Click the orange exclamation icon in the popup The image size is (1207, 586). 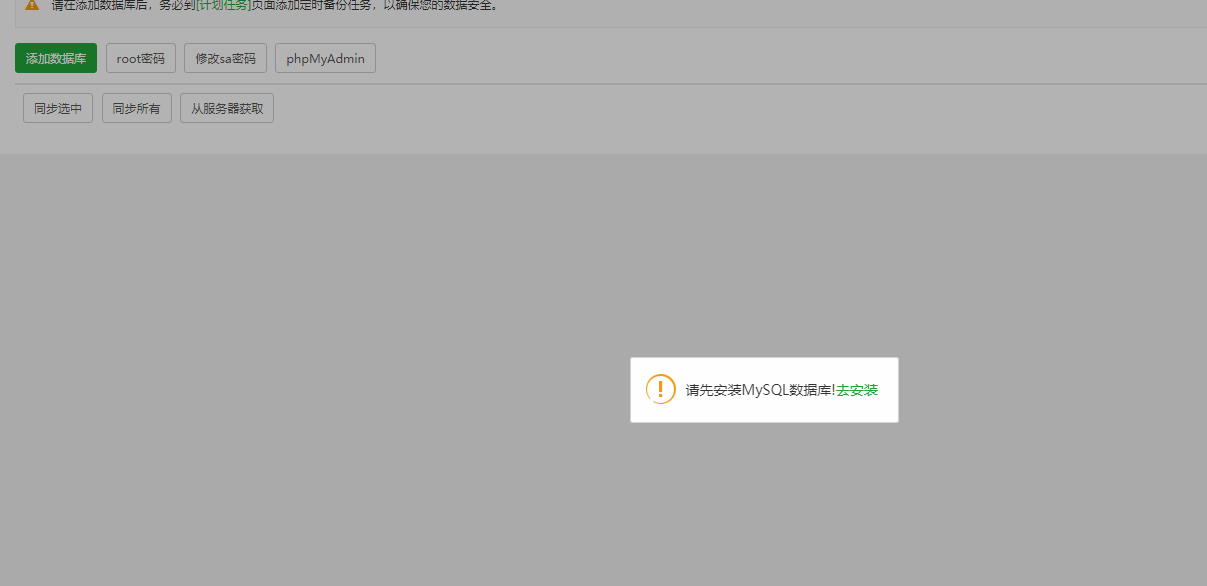[x=660, y=389]
